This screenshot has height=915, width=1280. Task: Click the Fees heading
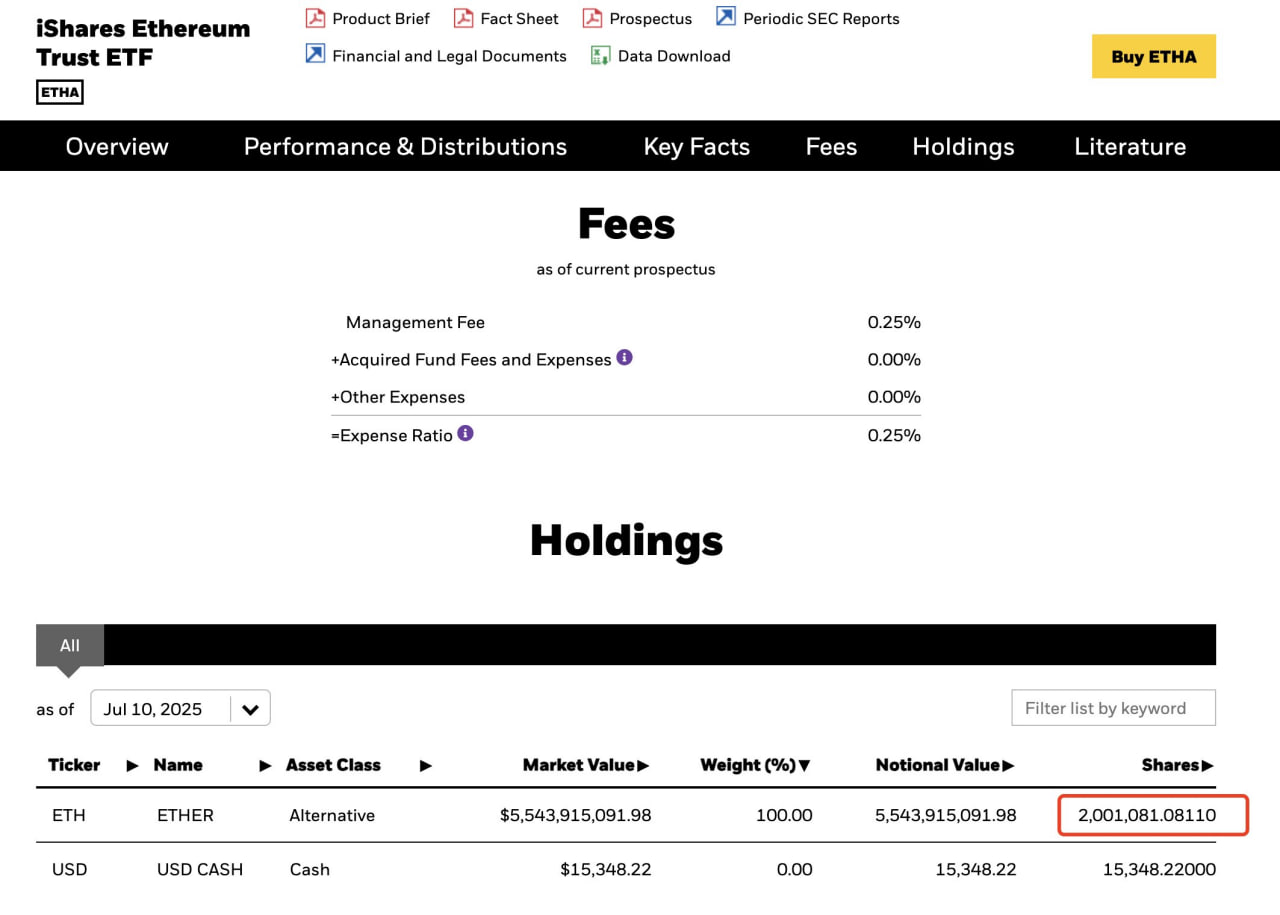click(626, 224)
